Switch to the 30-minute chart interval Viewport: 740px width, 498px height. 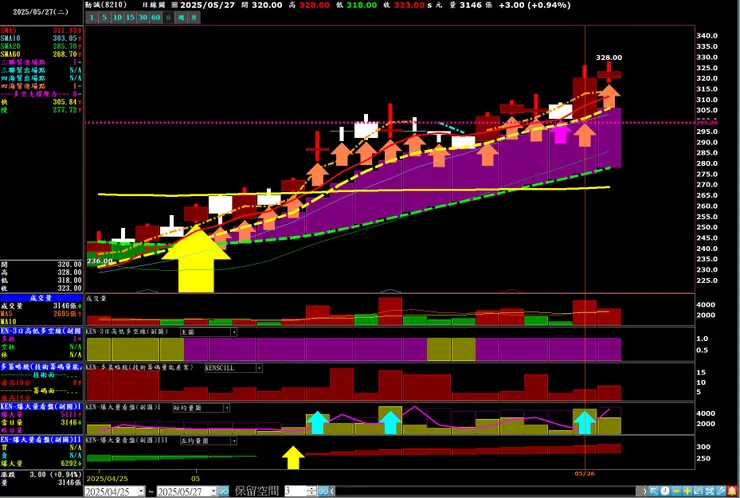(x=143, y=17)
